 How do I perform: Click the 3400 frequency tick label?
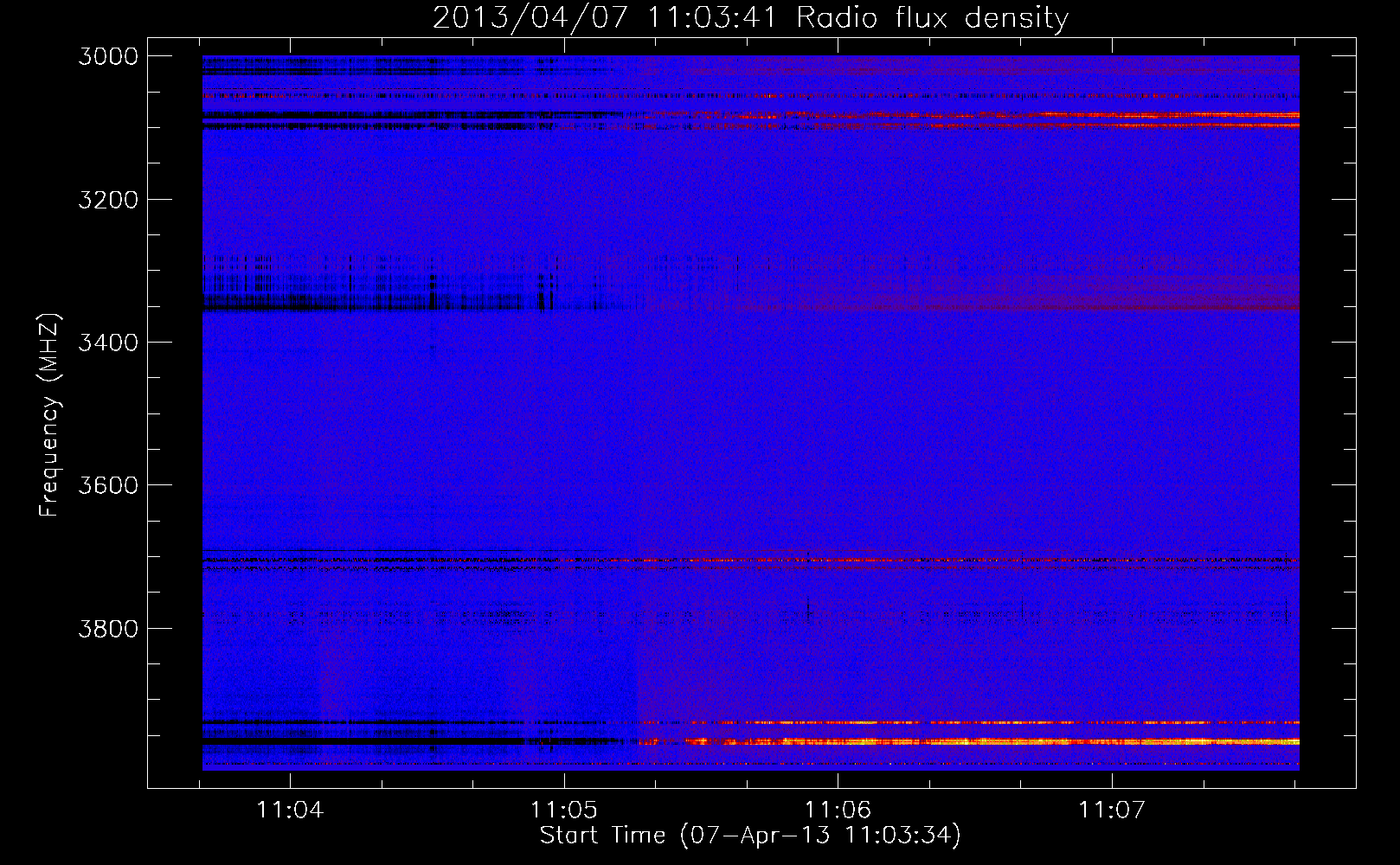[x=108, y=343]
